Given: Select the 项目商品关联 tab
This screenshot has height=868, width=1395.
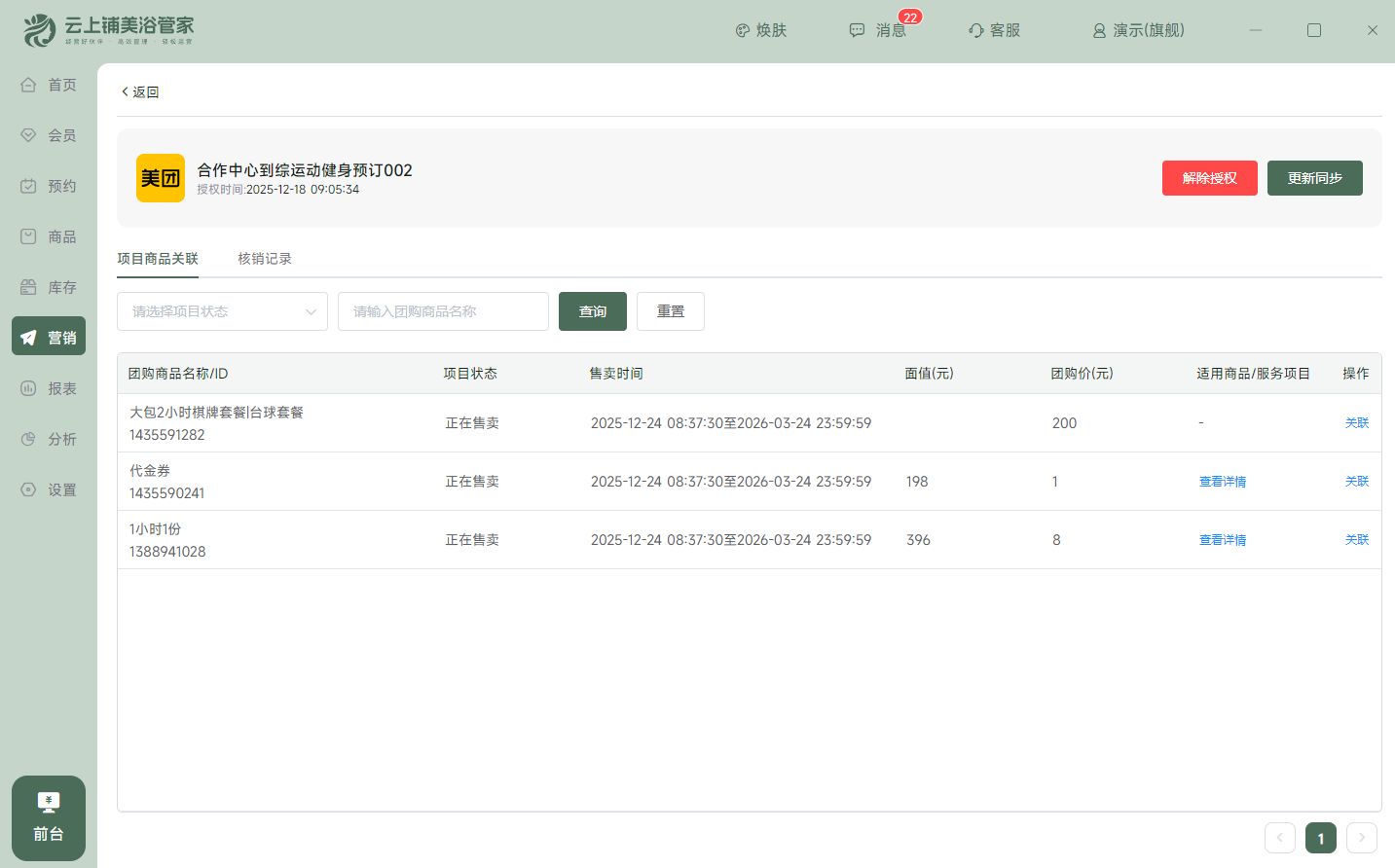Looking at the screenshot, I should point(158,259).
